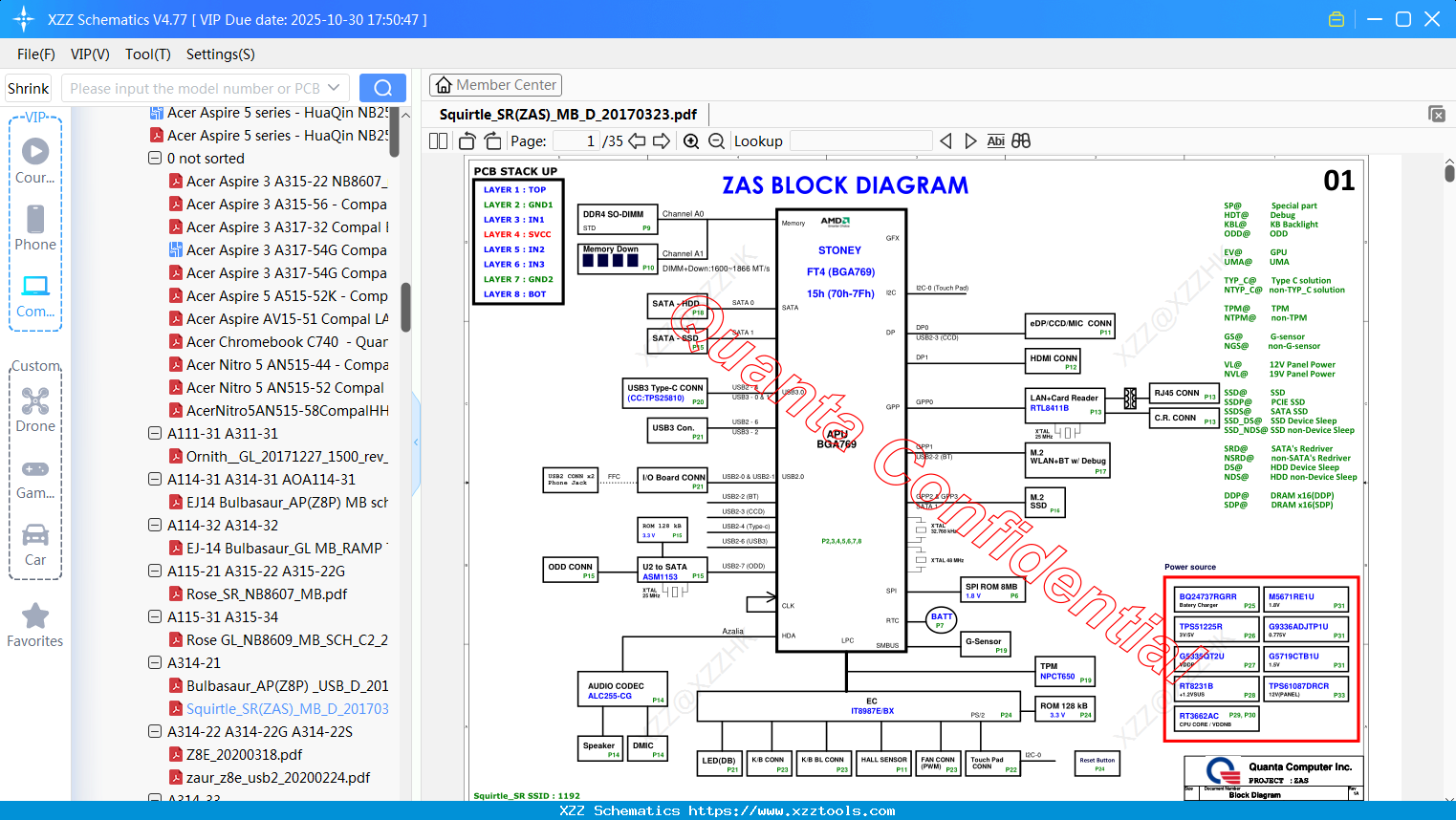Screen dimensions: 1456x820
Task: Collapse the A115-31 A315-34 group
Action: point(155,617)
